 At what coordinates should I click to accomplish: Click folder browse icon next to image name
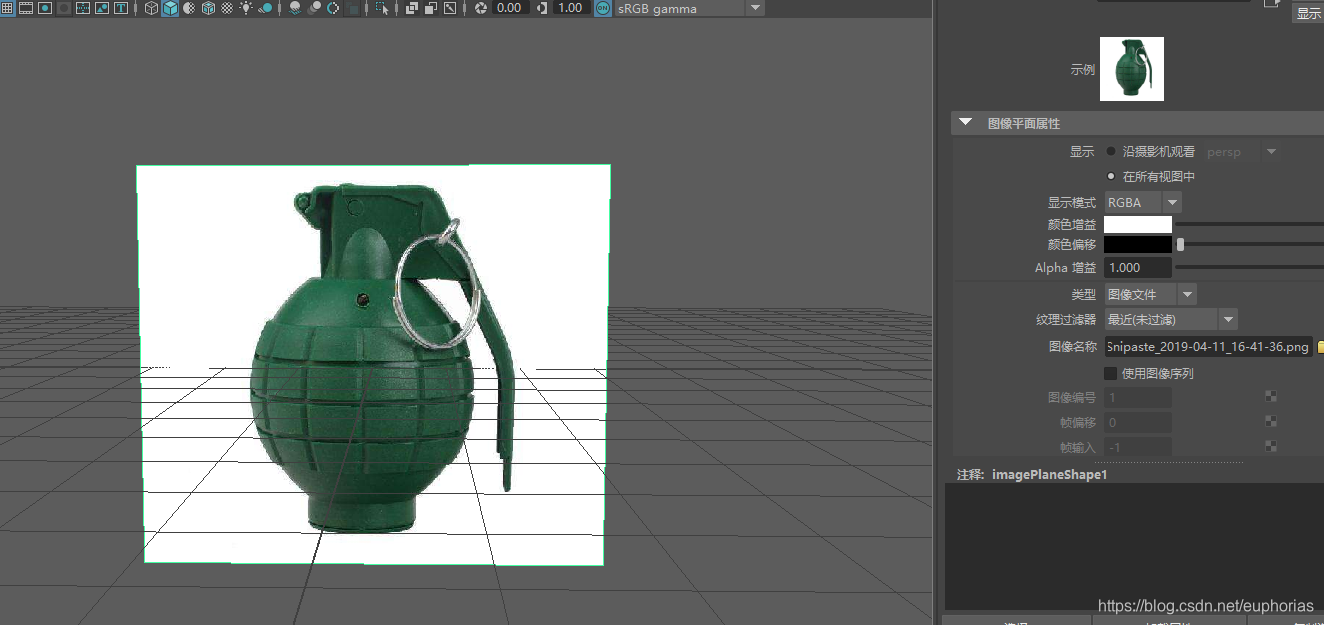click(1320, 347)
